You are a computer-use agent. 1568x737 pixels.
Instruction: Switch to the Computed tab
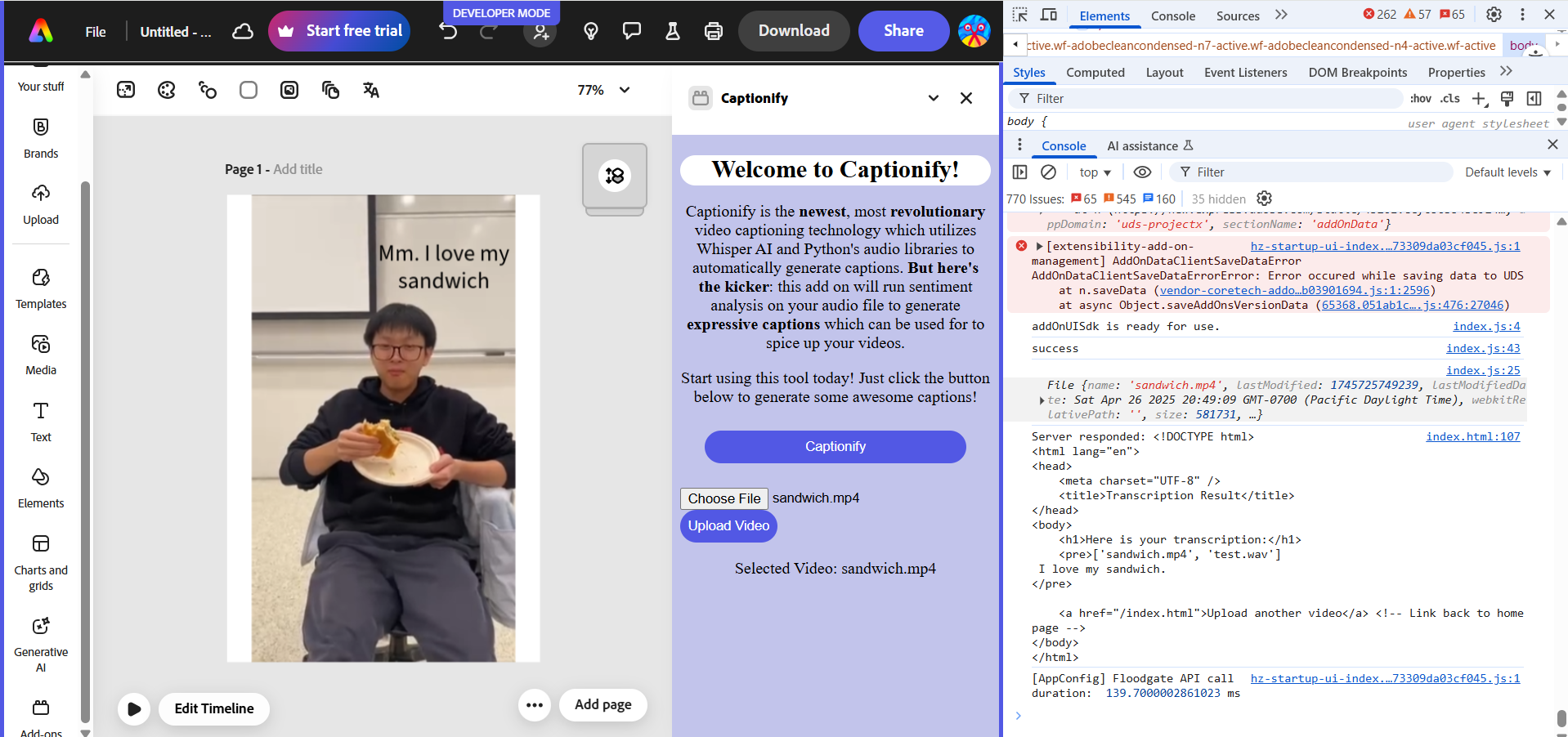coord(1095,73)
